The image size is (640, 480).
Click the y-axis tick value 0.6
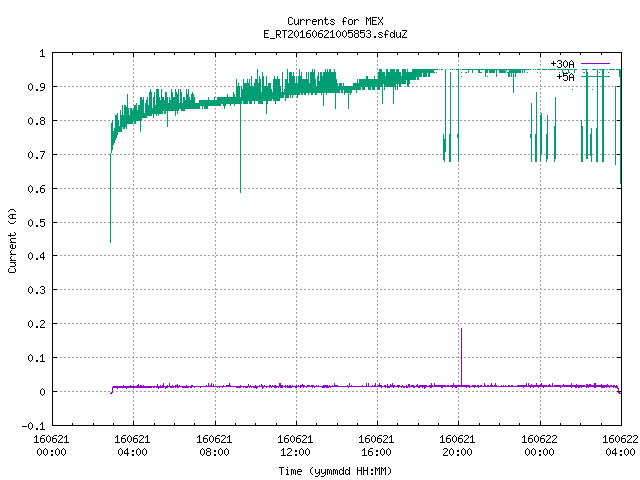(x=36, y=189)
